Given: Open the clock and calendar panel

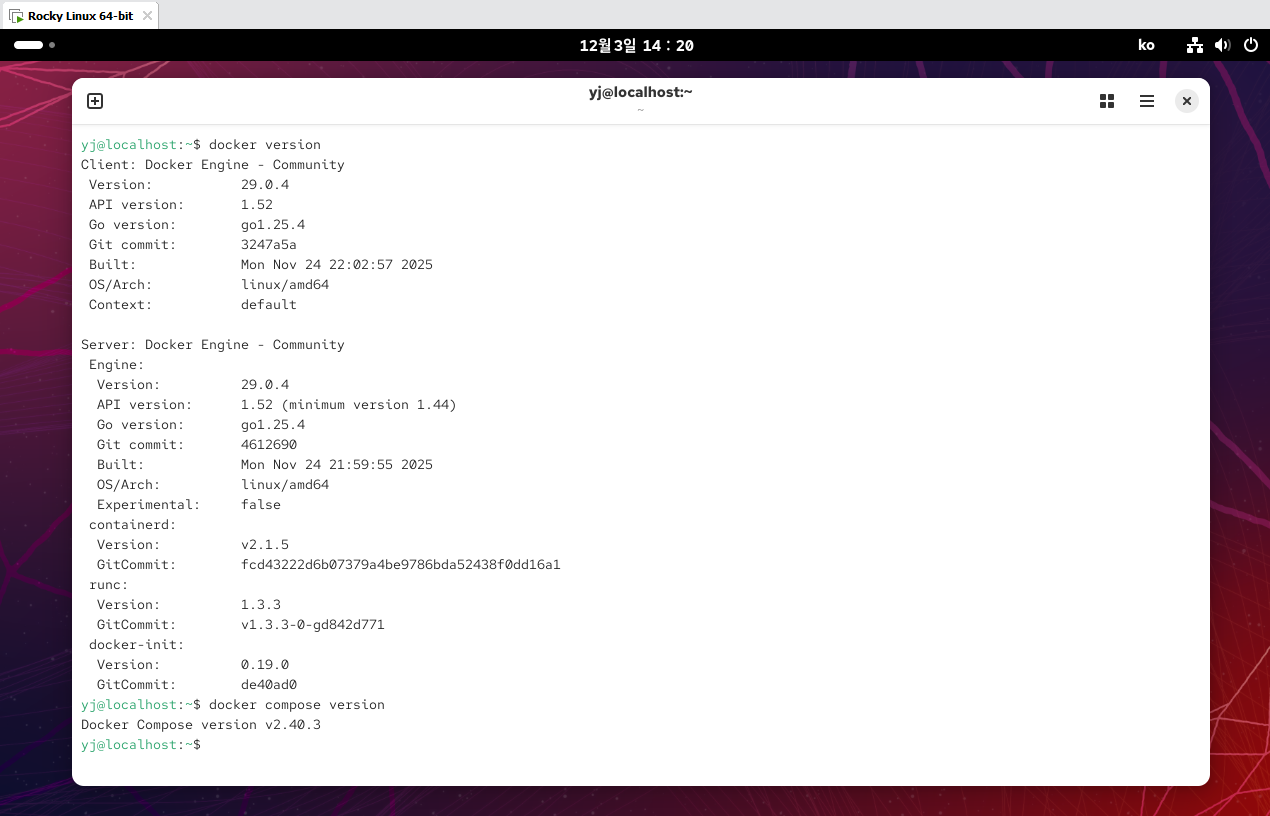Looking at the screenshot, I should 636,45.
